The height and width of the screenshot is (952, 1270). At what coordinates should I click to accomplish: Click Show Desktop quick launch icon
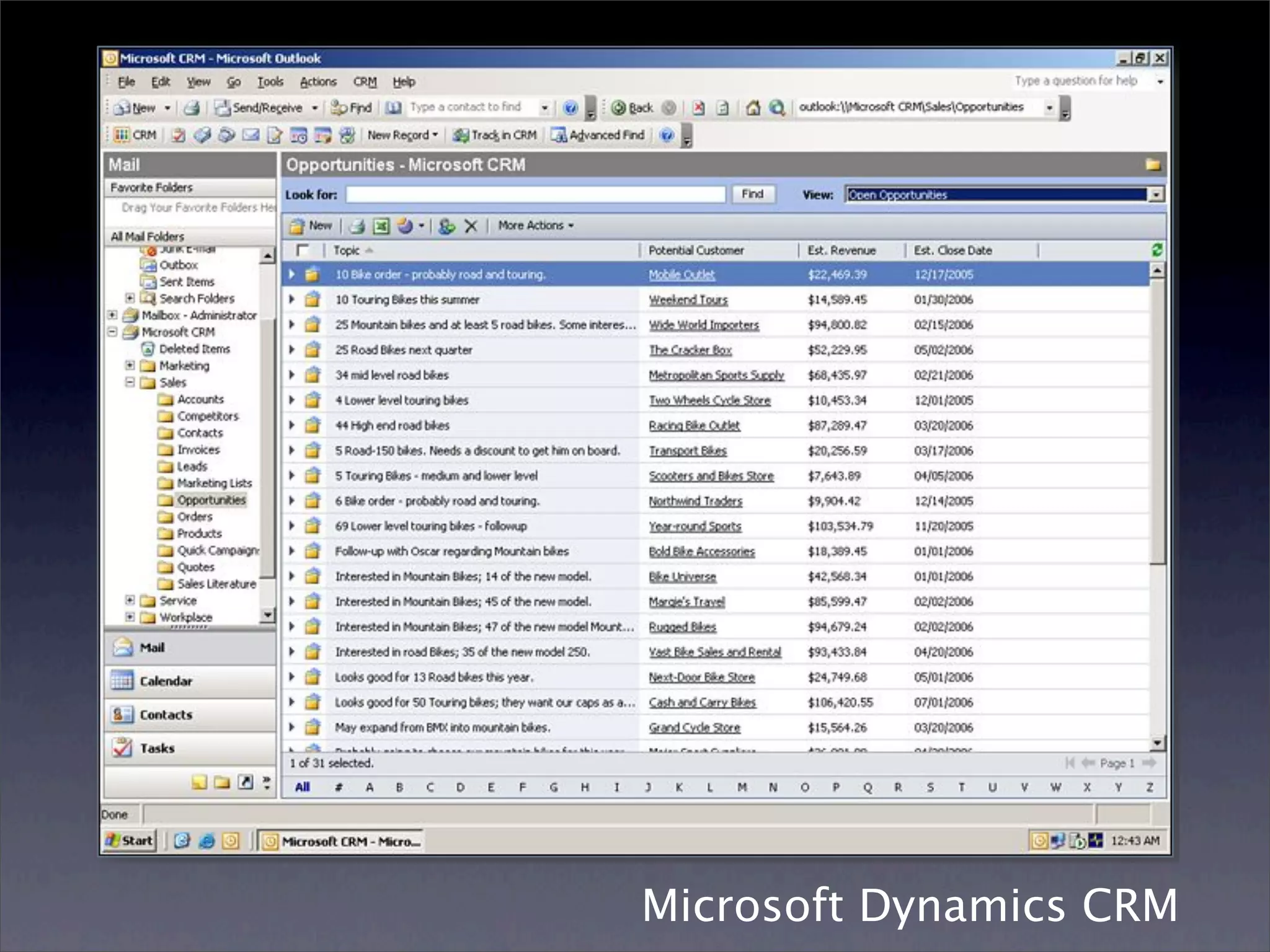182,841
